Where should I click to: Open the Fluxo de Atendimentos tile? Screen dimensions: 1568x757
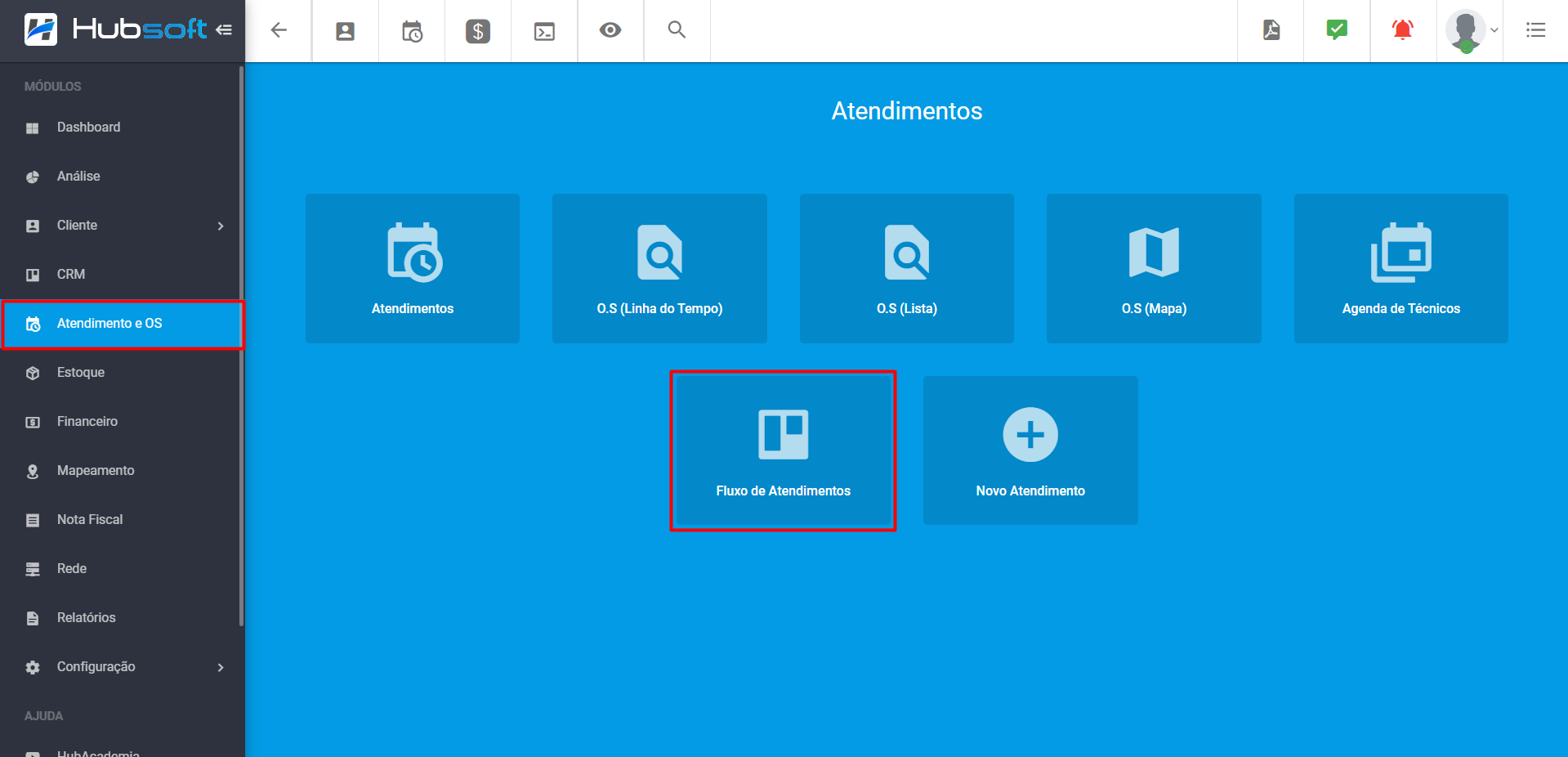(x=784, y=450)
